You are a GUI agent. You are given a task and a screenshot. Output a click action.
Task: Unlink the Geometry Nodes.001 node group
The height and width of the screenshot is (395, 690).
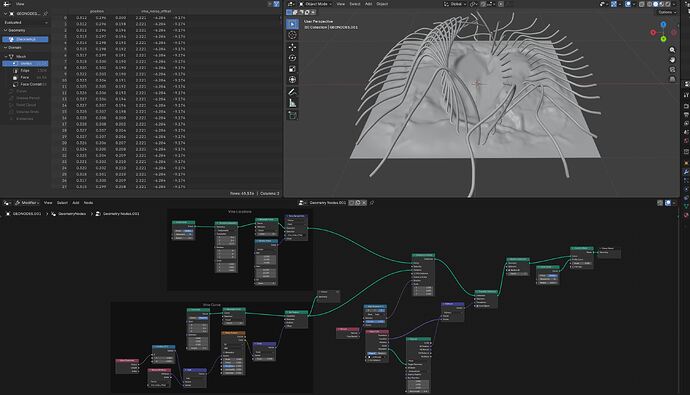(x=364, y=203)
